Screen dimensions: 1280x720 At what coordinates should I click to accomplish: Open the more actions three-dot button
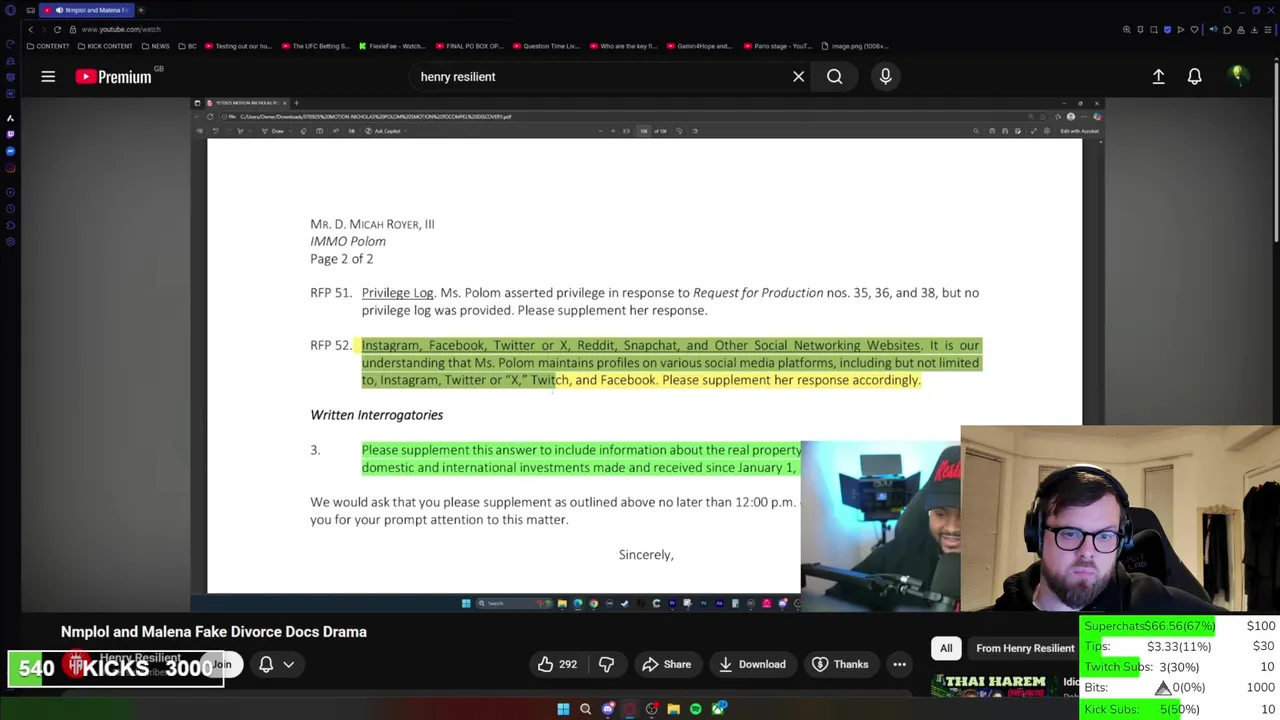[899, 664]
